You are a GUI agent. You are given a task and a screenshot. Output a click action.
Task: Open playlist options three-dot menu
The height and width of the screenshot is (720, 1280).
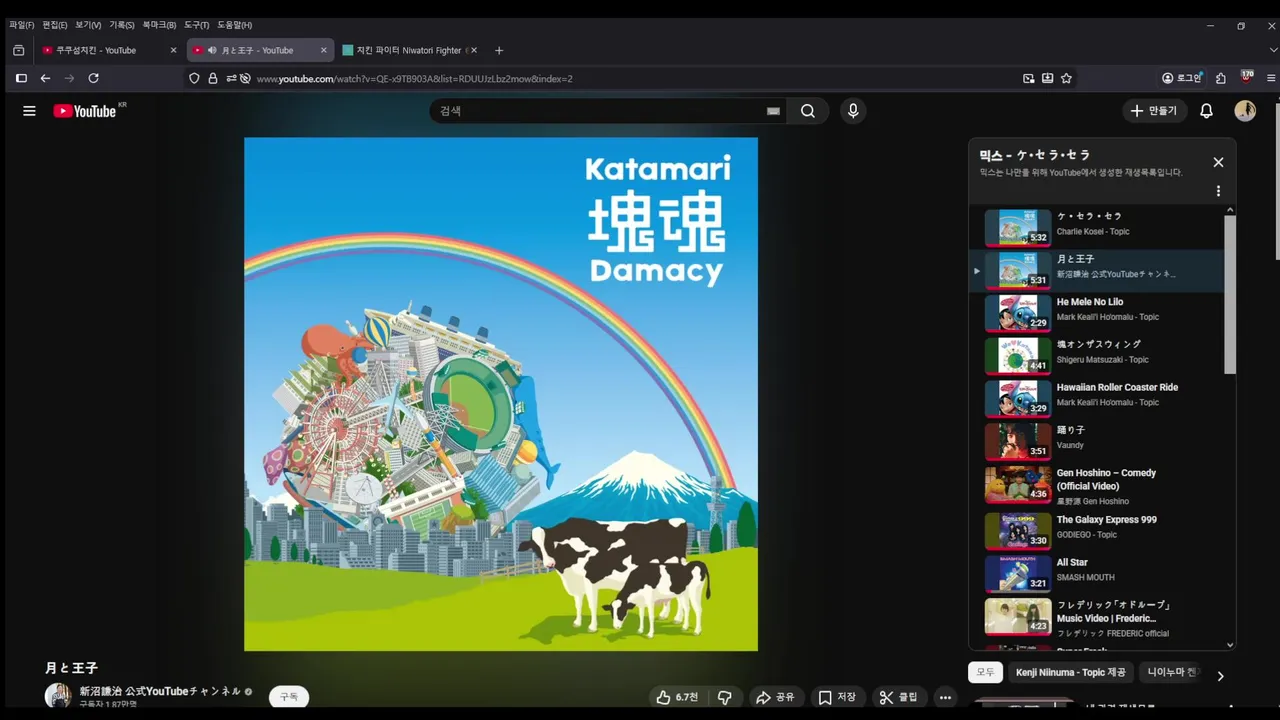[1218, 191]
